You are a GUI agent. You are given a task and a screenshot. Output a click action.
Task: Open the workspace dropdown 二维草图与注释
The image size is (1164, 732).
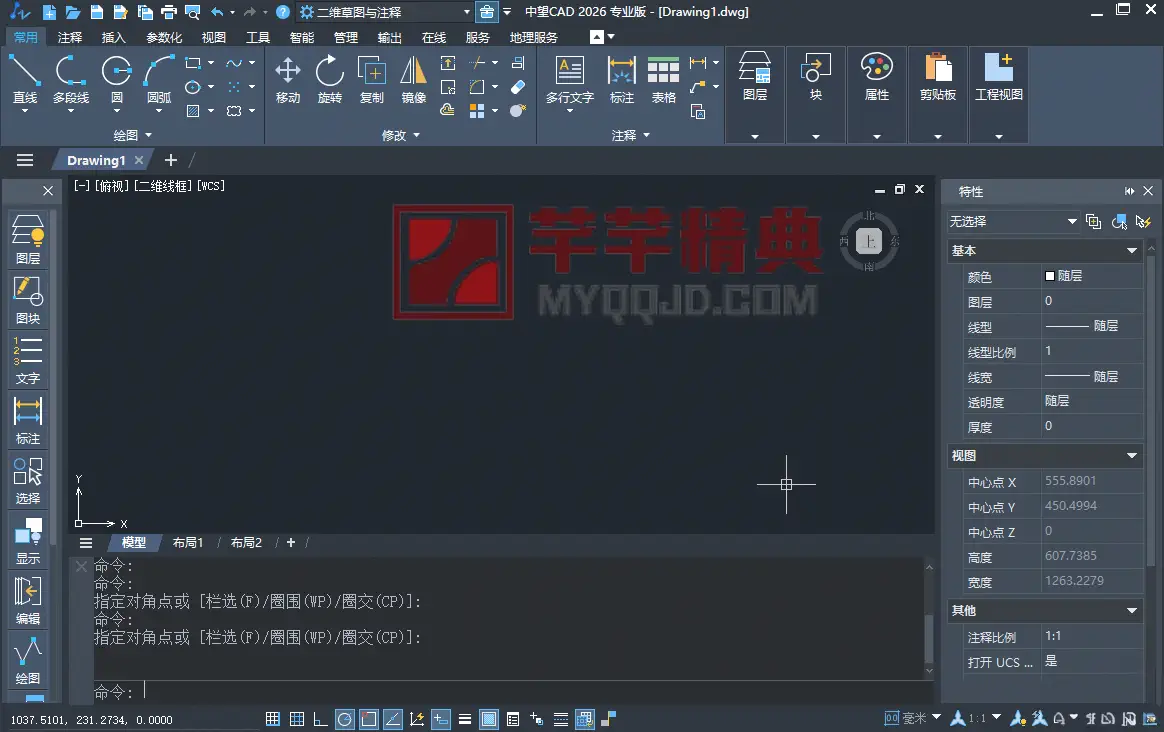click(385, 12)
